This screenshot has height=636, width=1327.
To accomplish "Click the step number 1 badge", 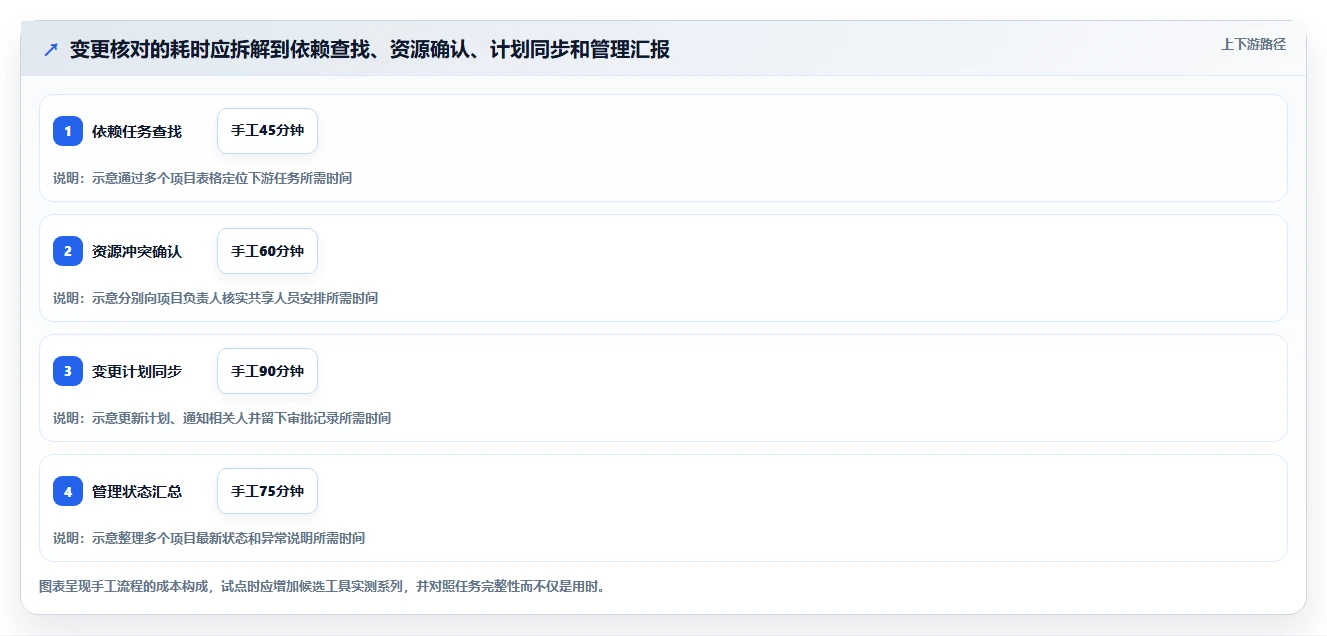I will click(68, 131).
